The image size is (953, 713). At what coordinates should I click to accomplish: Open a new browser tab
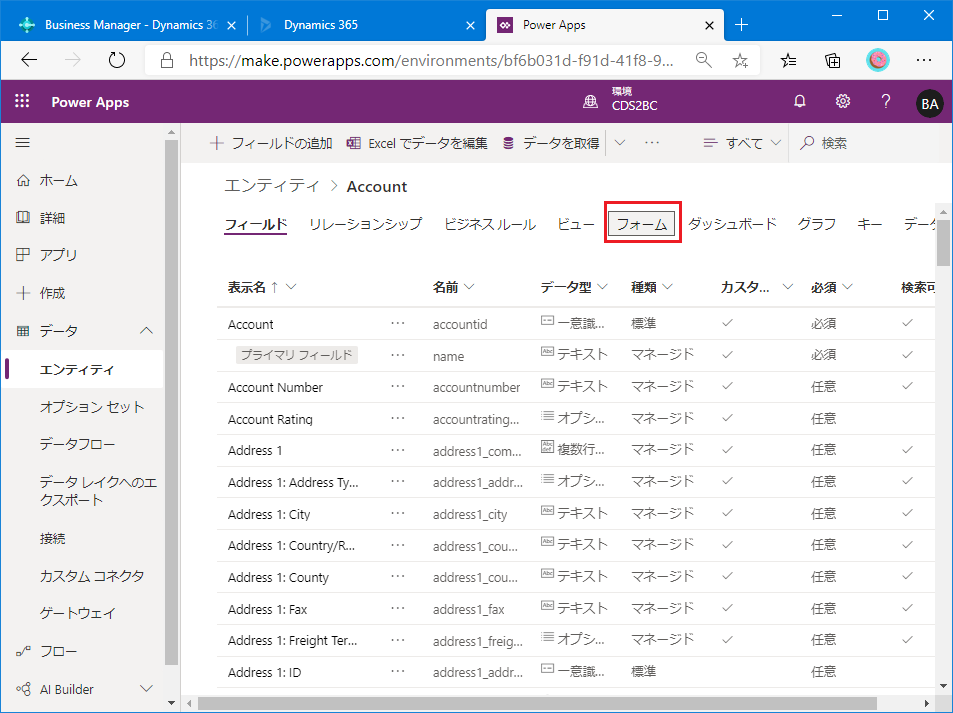pos(741,24)
